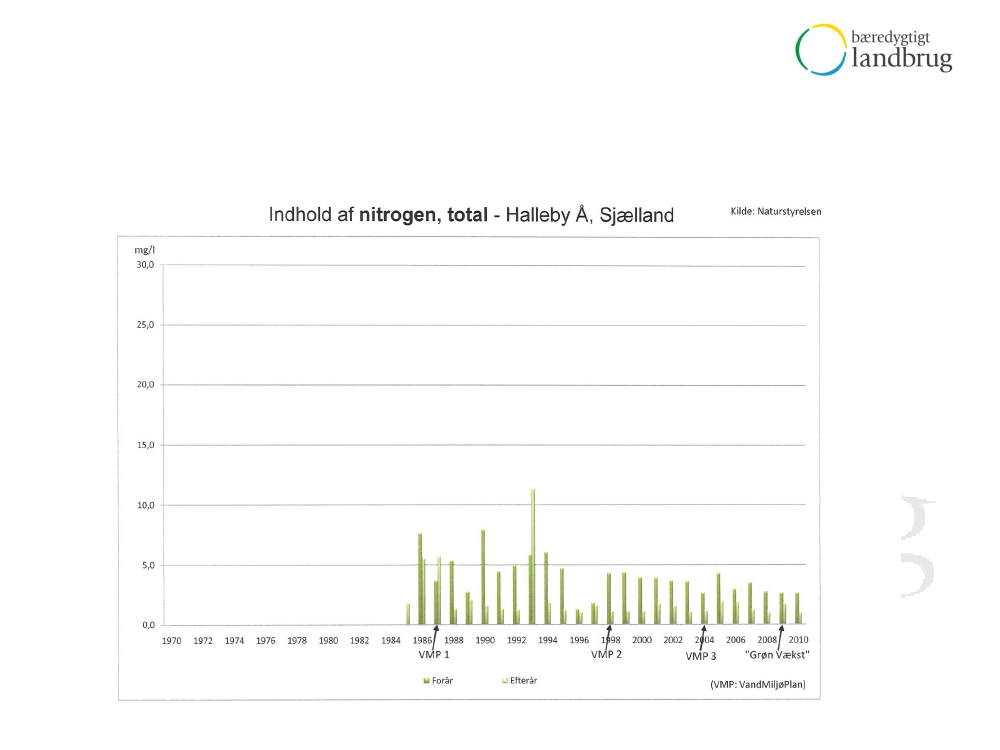The image size is (1000, 750).
Task: Select the tallest bar near 1993
Action: click(533, 556)
